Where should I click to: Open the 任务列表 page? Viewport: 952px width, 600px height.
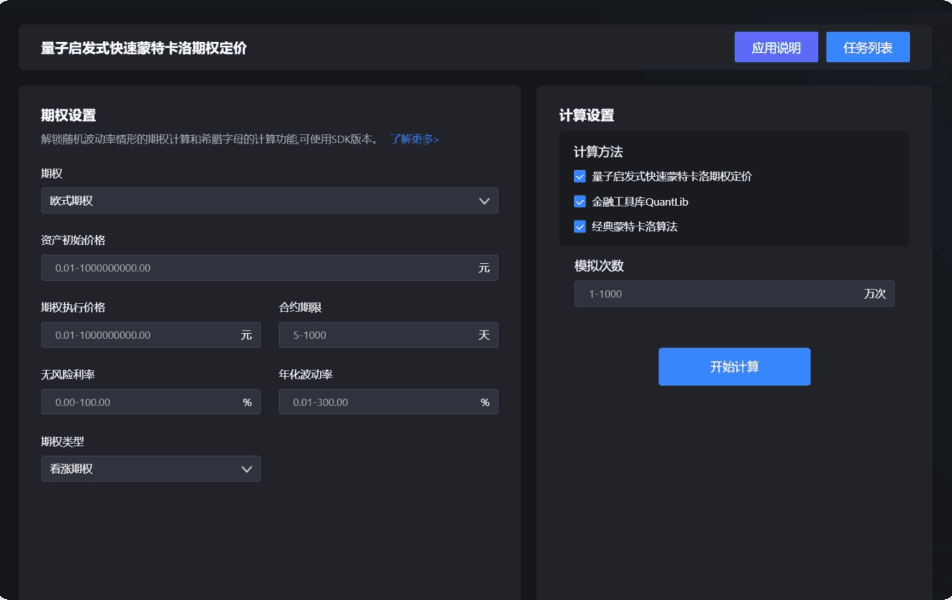868,47
